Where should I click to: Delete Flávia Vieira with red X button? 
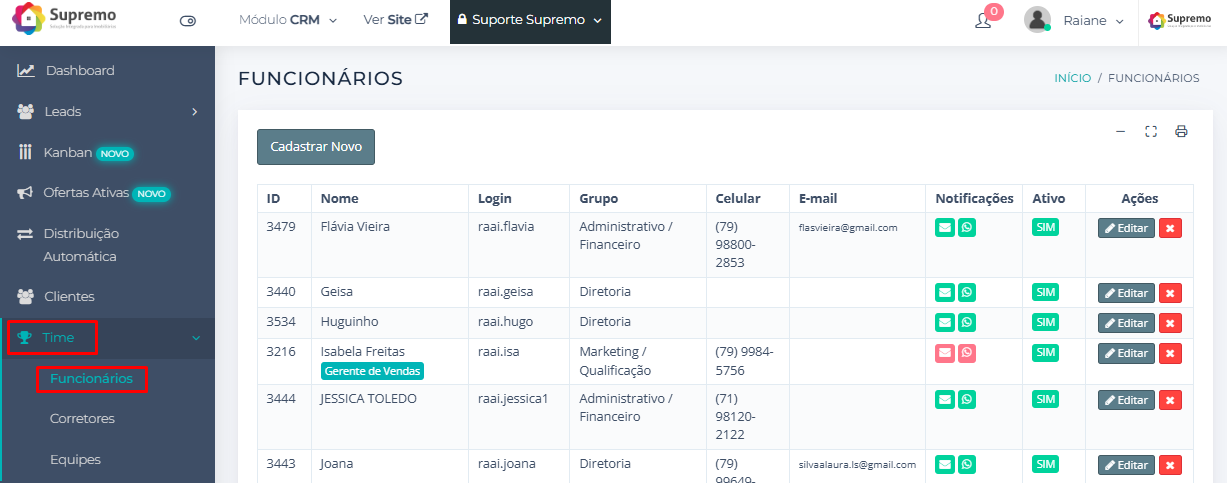pos(1170,228)
